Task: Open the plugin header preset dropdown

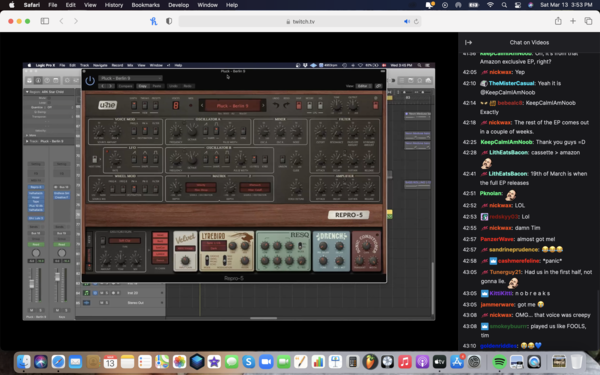Action: click(130, 78)
